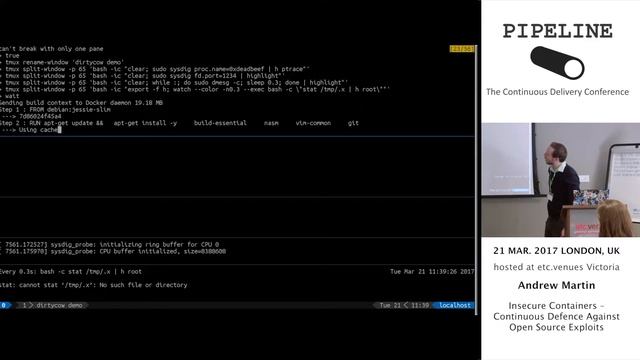Click the tmux rename-window 'dirtycow demo' line

pos(62,62)
